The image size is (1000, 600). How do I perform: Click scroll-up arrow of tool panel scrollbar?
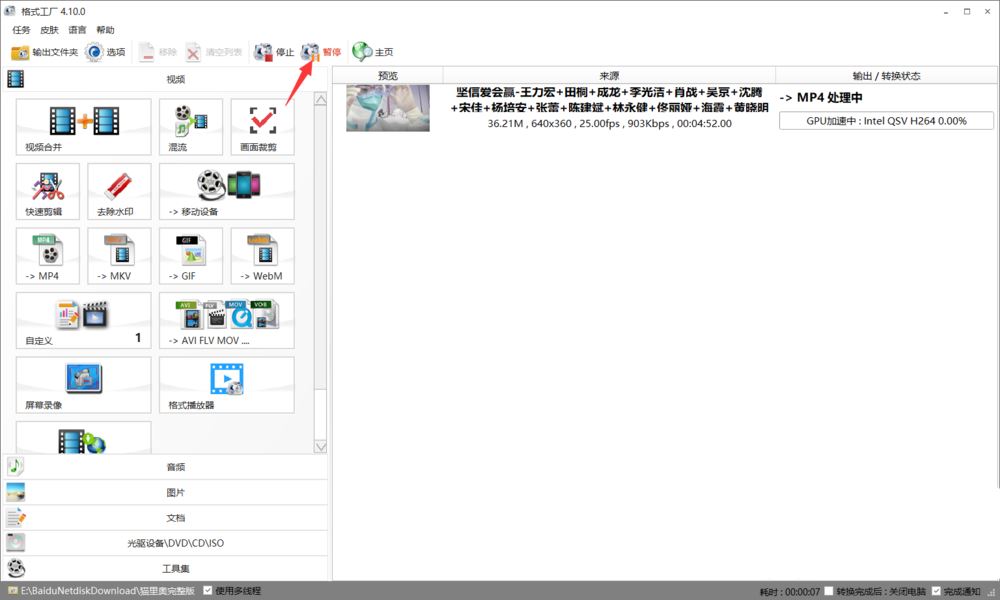pos(320,99)
